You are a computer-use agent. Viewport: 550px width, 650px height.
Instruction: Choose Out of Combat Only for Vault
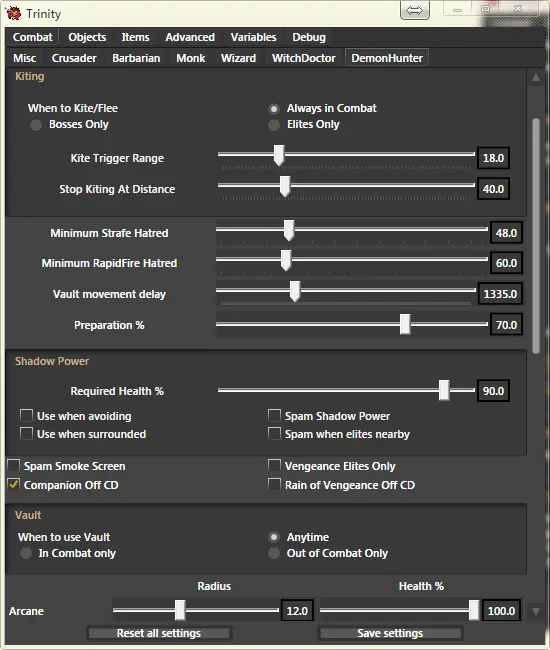274,553
